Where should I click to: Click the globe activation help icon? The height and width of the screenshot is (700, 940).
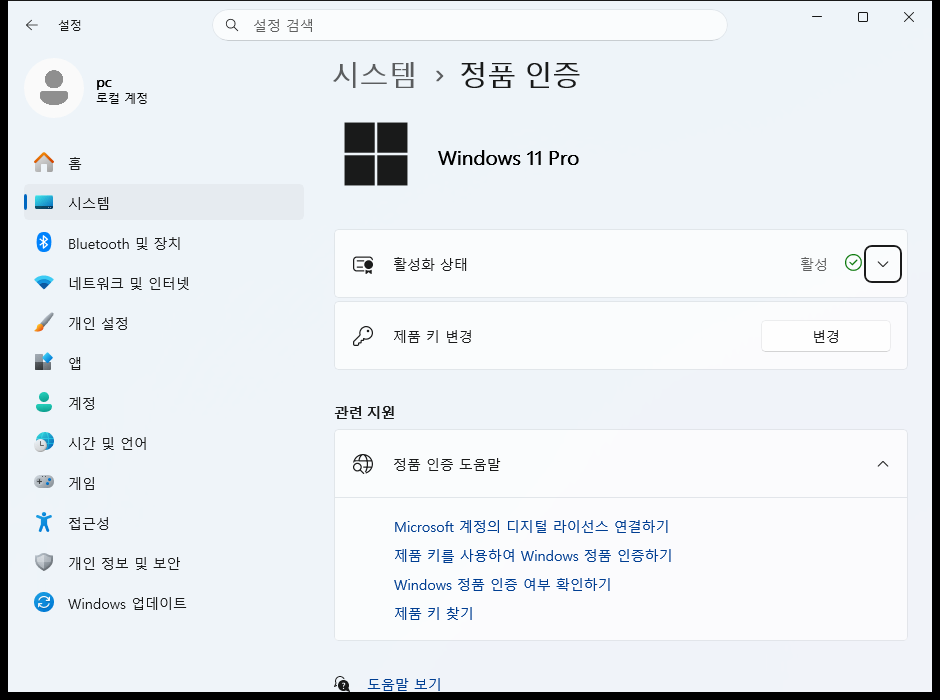tap(363, 464)
